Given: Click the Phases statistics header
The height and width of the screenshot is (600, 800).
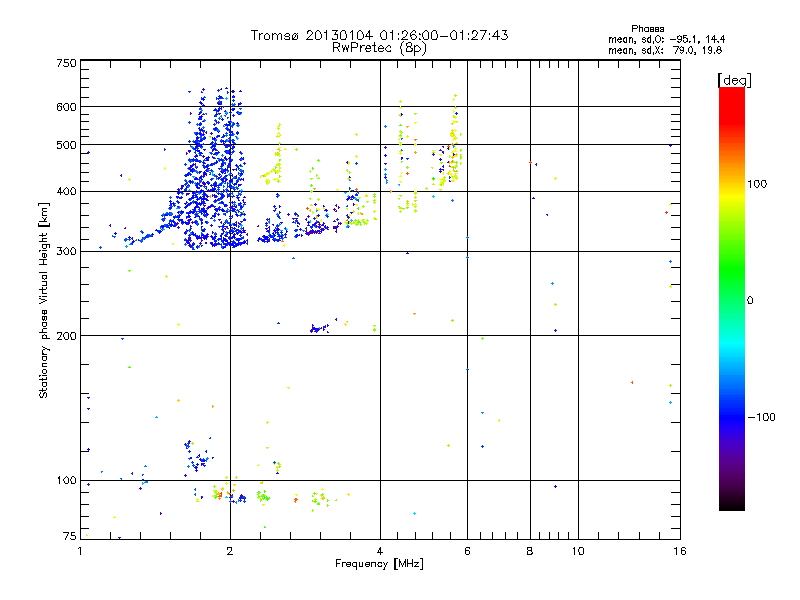Looking at the screenshot, I should (647, 29).
